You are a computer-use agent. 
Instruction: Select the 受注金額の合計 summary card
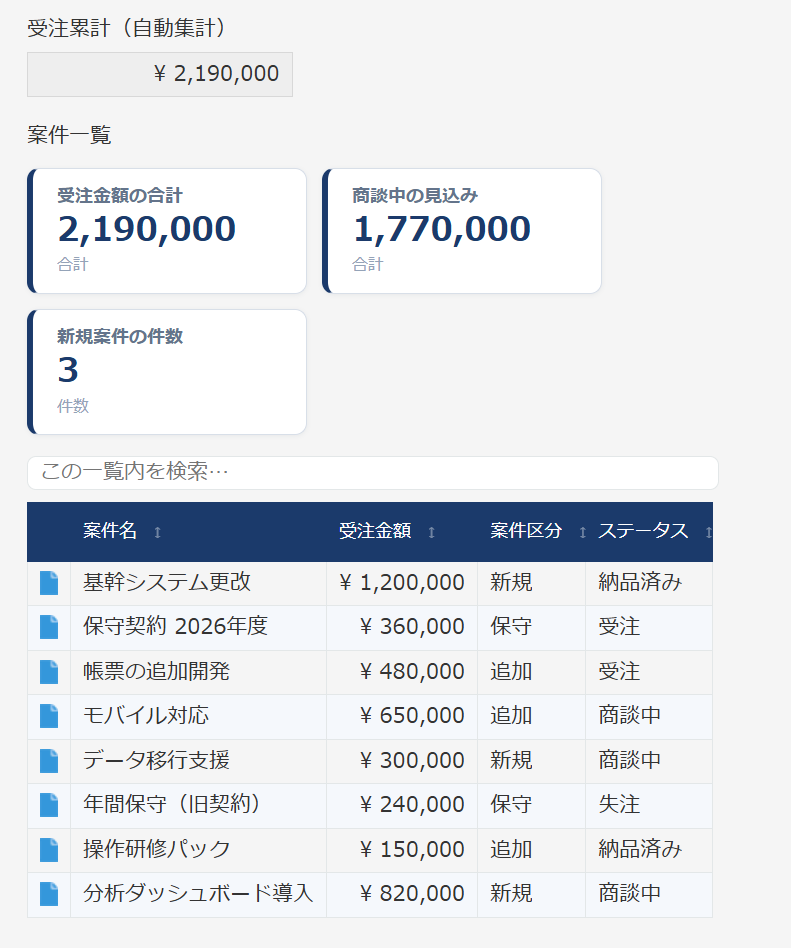167,231
